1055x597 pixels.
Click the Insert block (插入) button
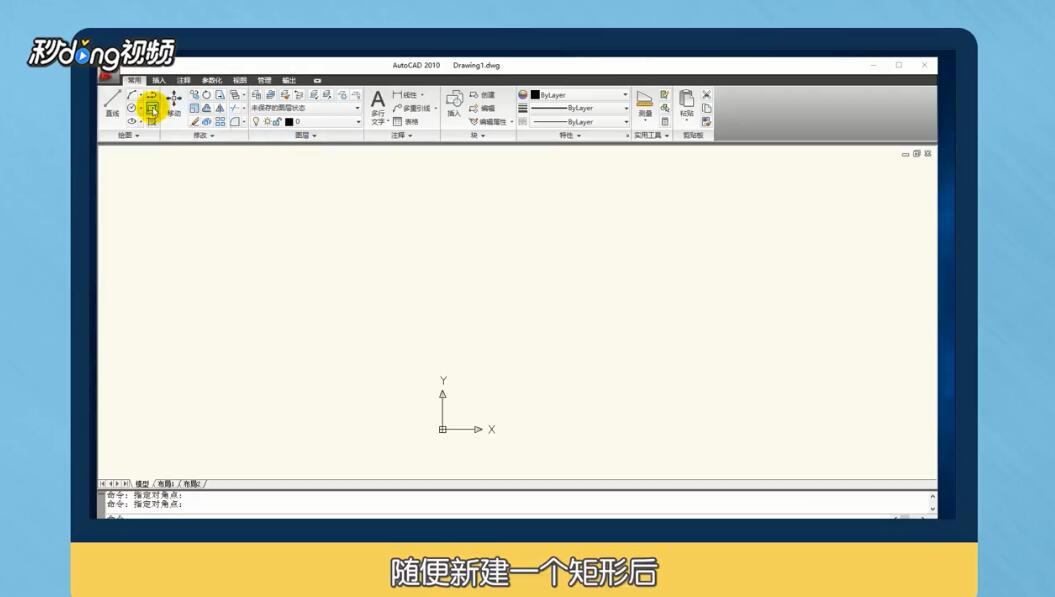(454, 104)
